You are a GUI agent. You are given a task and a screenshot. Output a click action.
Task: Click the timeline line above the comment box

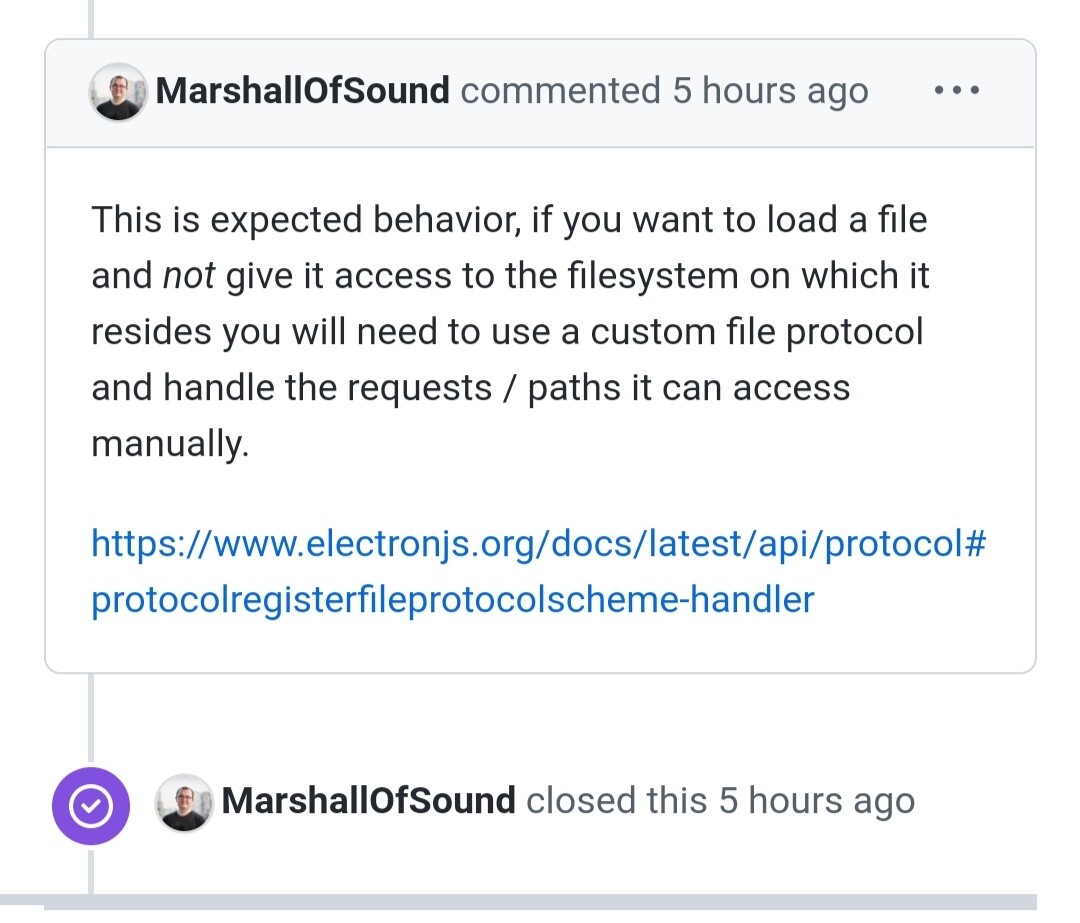[90, 19]
